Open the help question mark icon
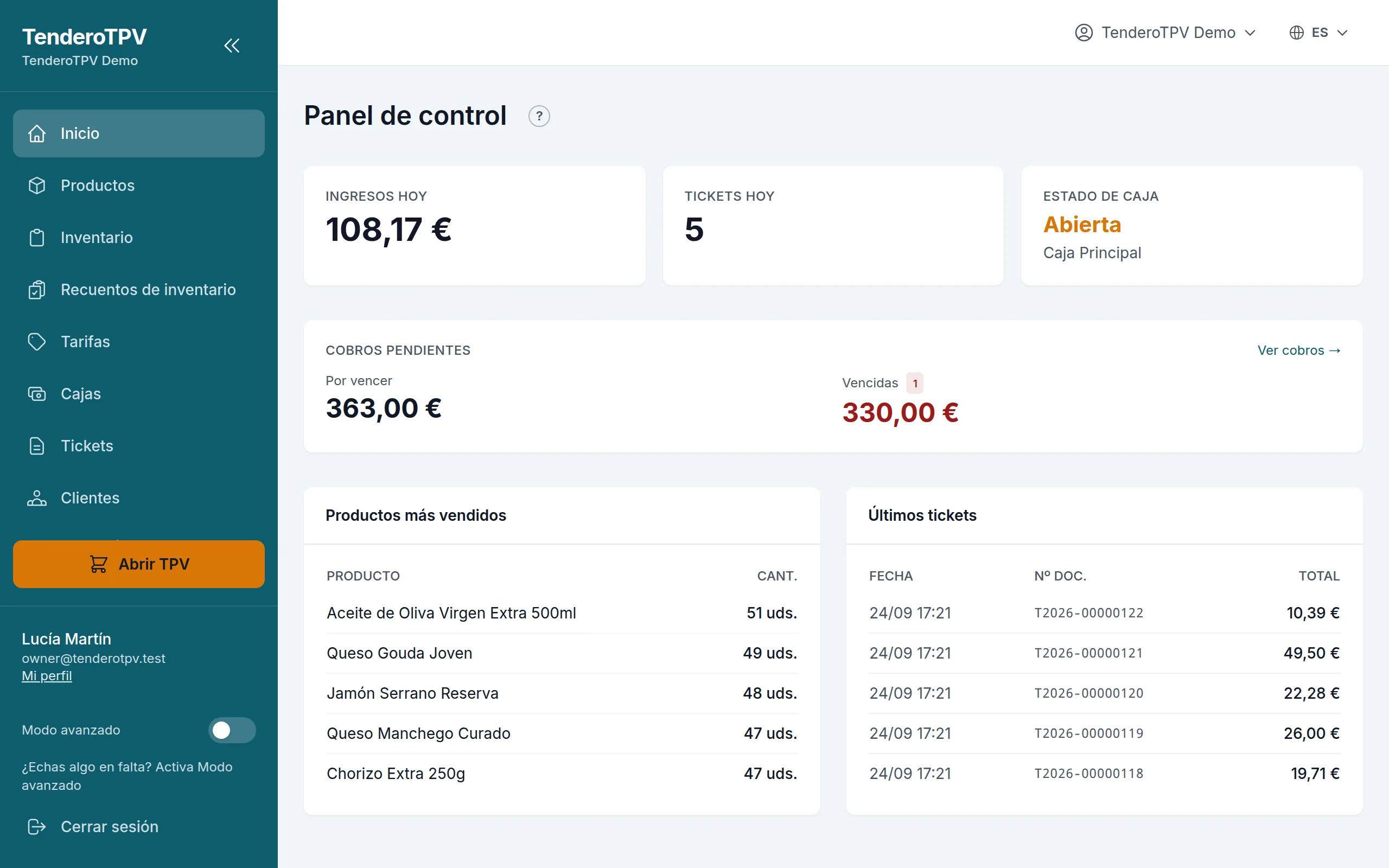This screenshot has height=868, width=1389. 539,116
